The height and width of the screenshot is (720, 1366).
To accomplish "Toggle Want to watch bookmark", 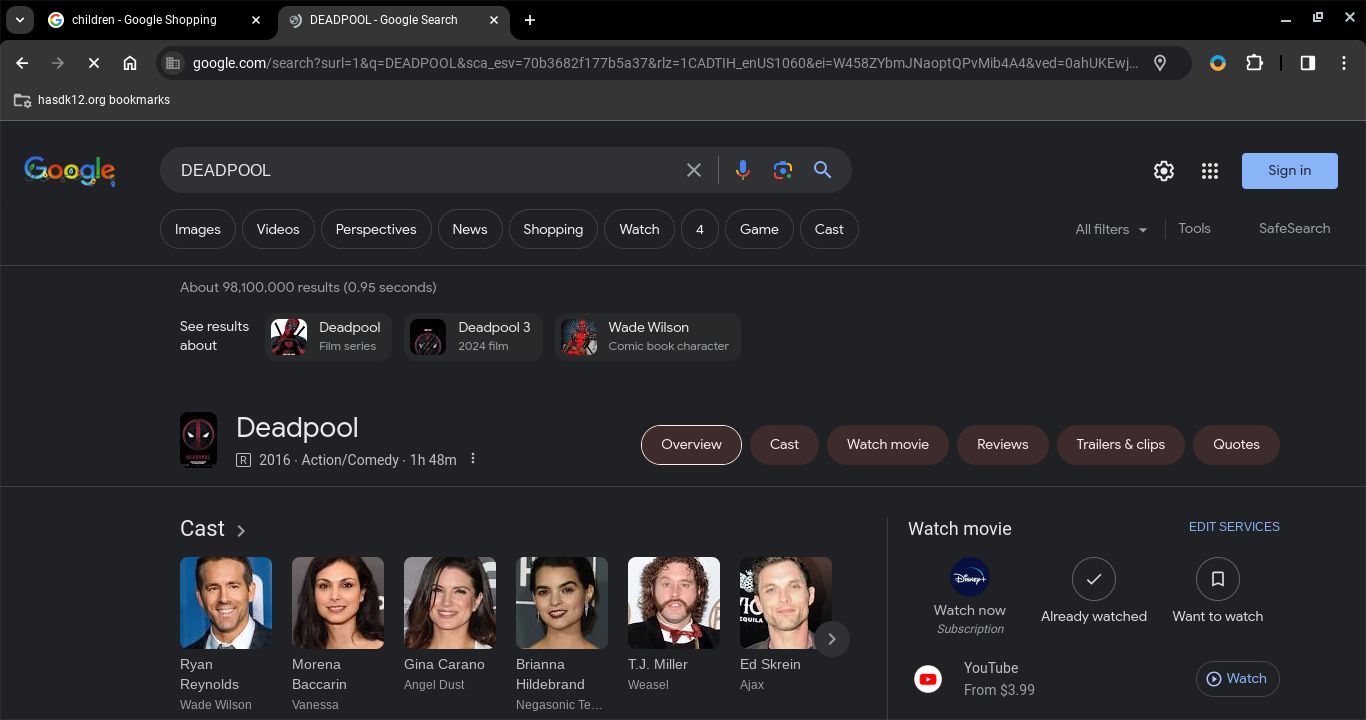I will click(1217, 580).
